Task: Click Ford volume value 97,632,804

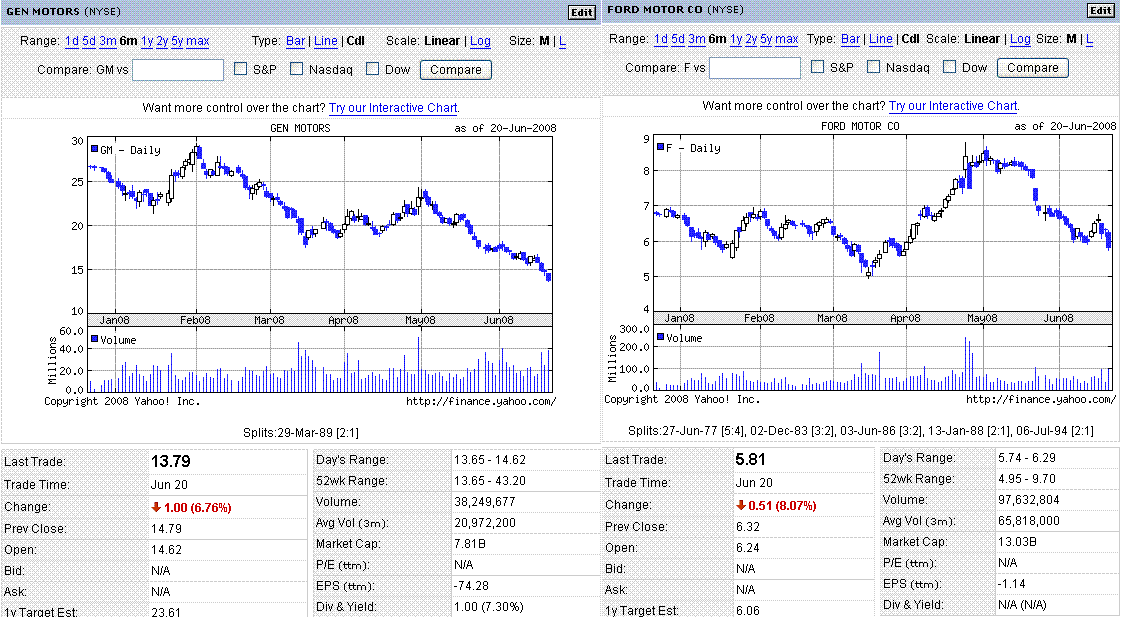Action: coord(1028,499)
